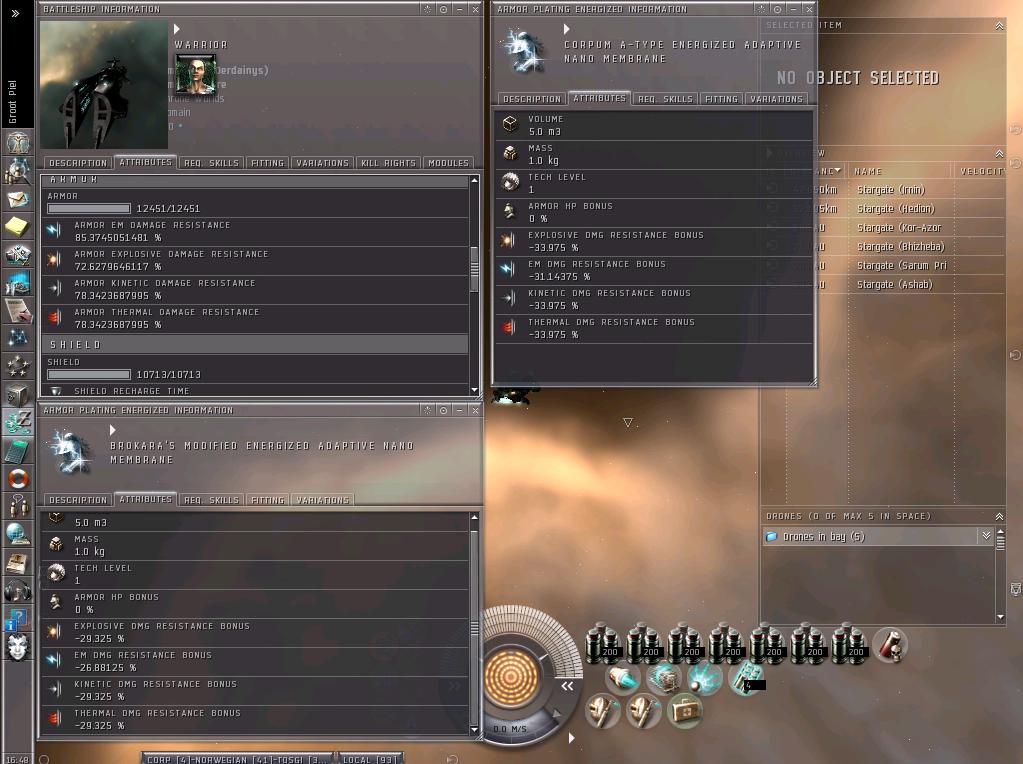Viewport: 1023px width, 764px height.
Task: Open the star map constellation icon
Action: tap(18, 338)
